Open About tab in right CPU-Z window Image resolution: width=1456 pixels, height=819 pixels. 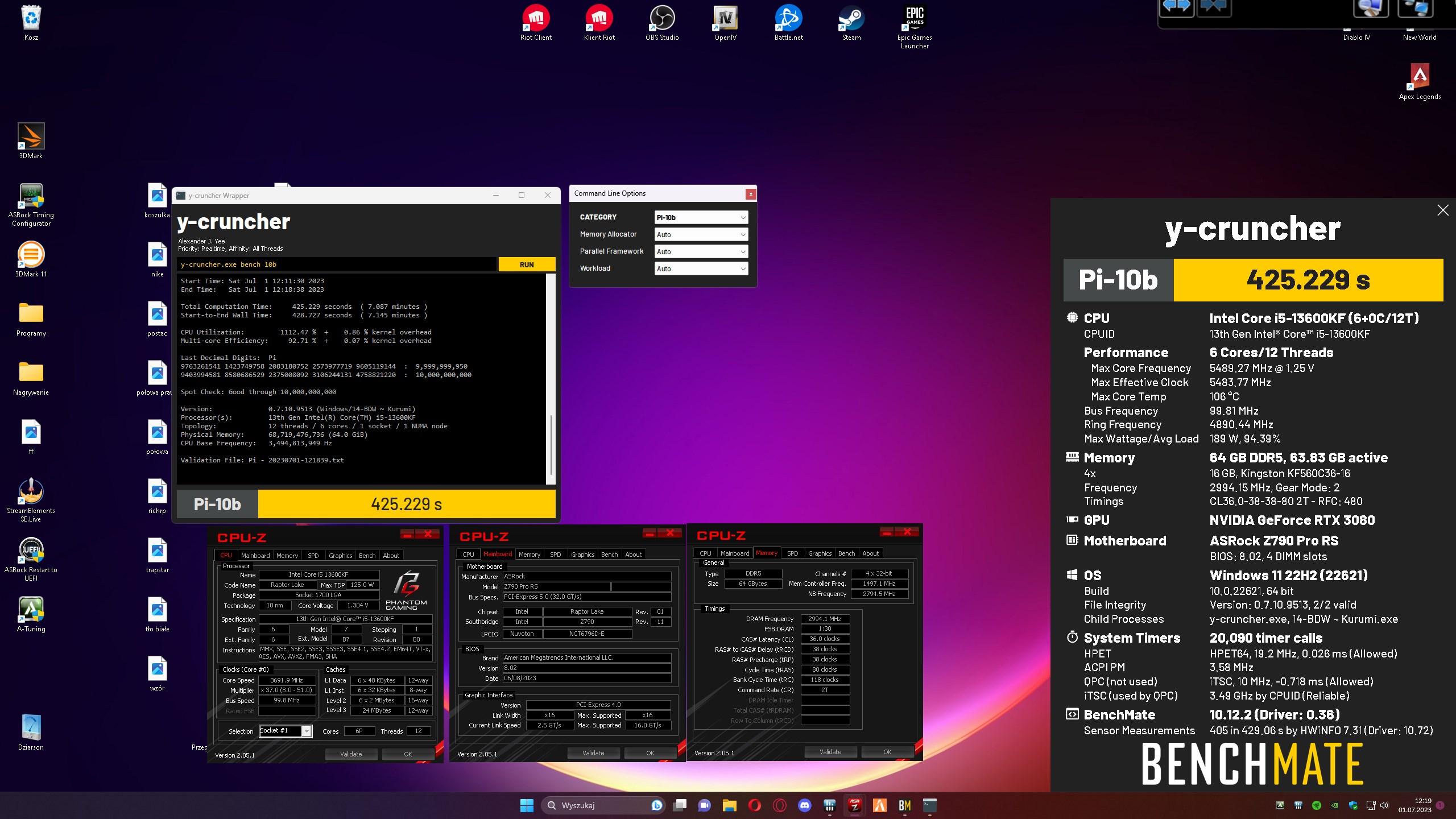tap(870, 553)
